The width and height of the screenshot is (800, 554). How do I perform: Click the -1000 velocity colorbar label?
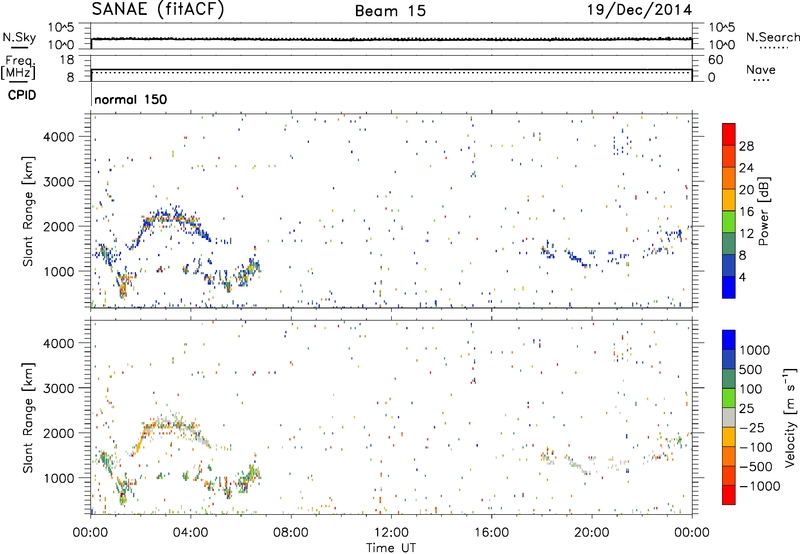(760, 486)
